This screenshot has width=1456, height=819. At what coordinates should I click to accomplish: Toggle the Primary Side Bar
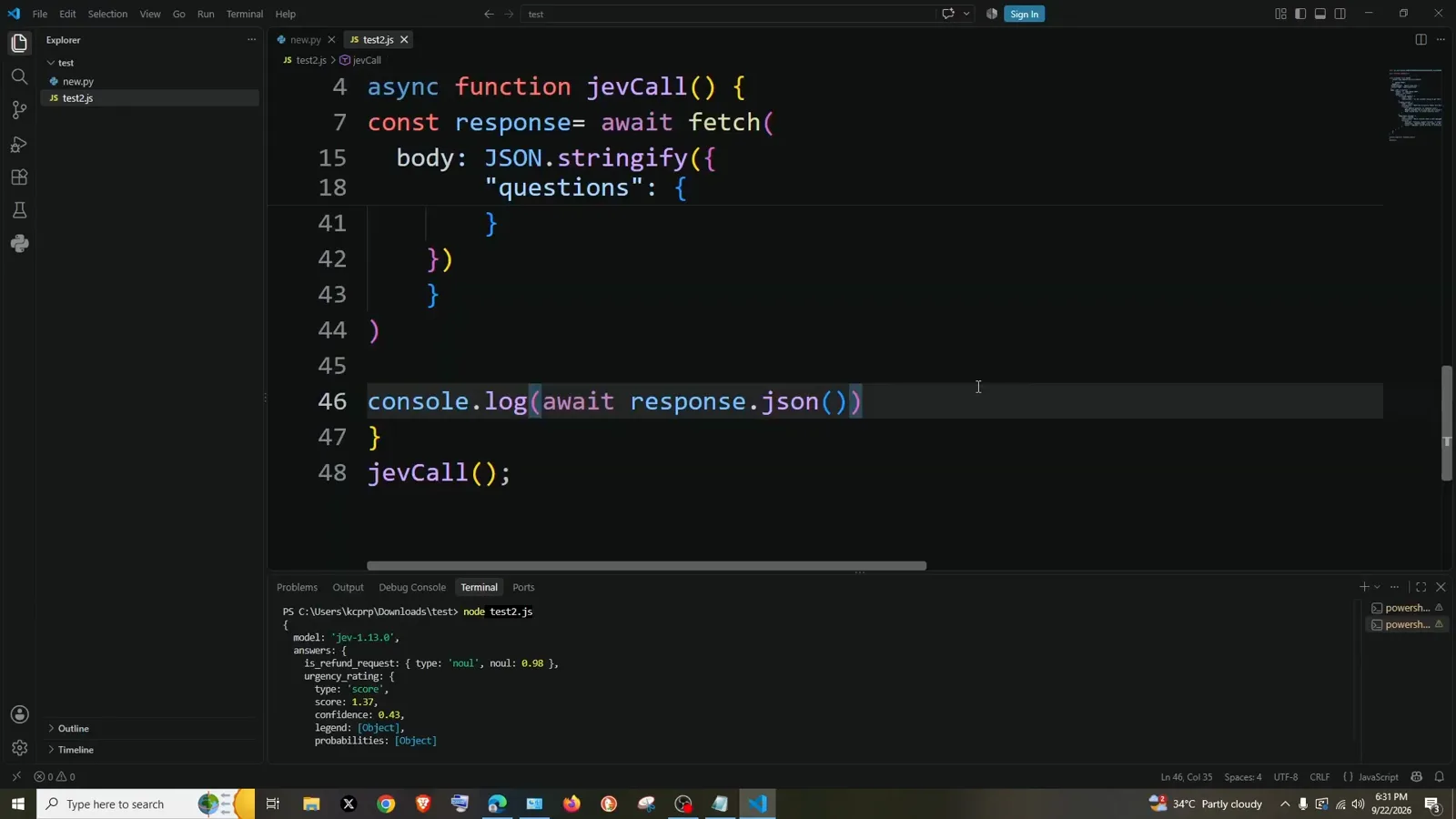point(1300,14)
